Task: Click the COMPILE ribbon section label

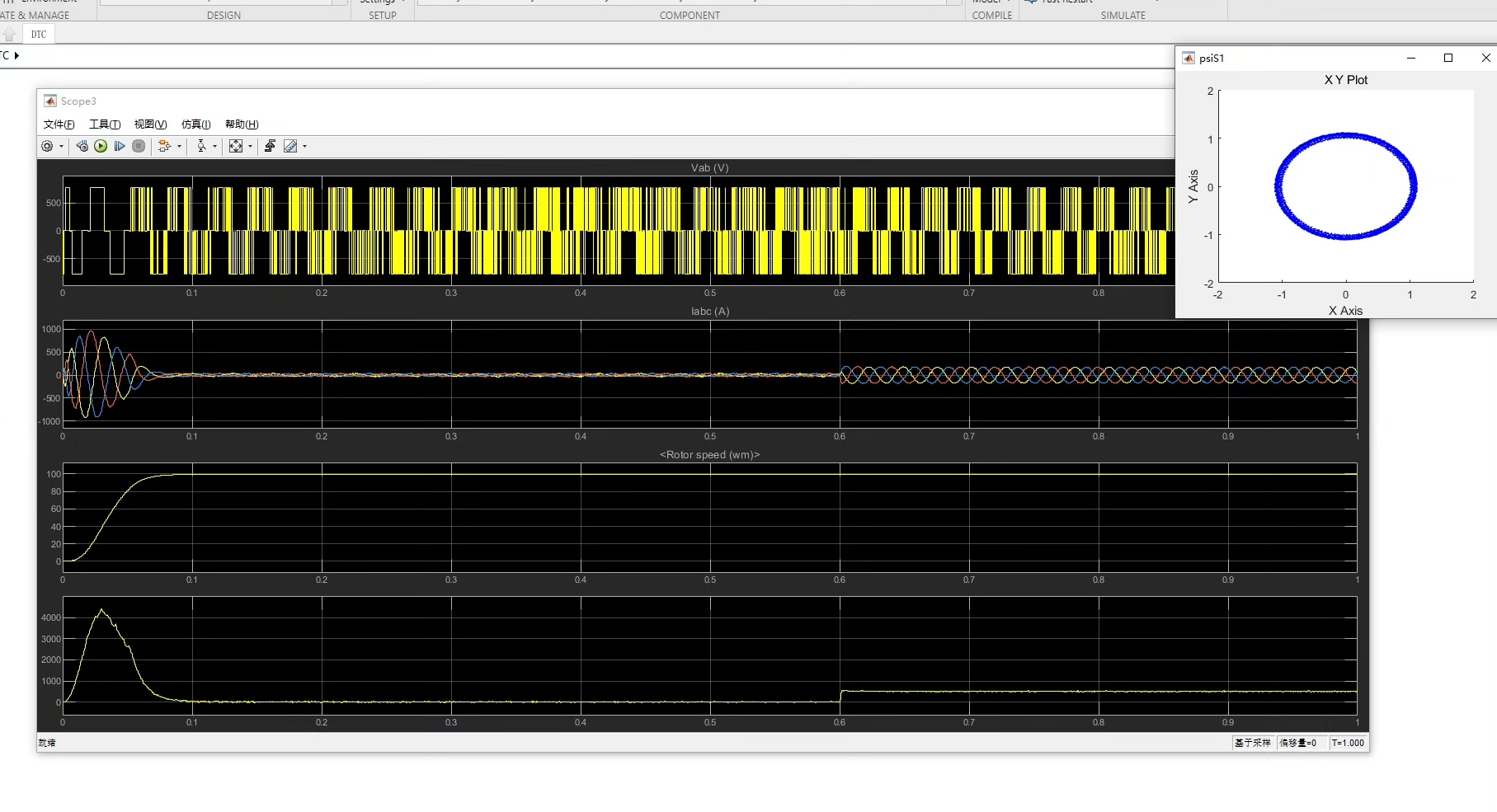Action: point(992,16)
